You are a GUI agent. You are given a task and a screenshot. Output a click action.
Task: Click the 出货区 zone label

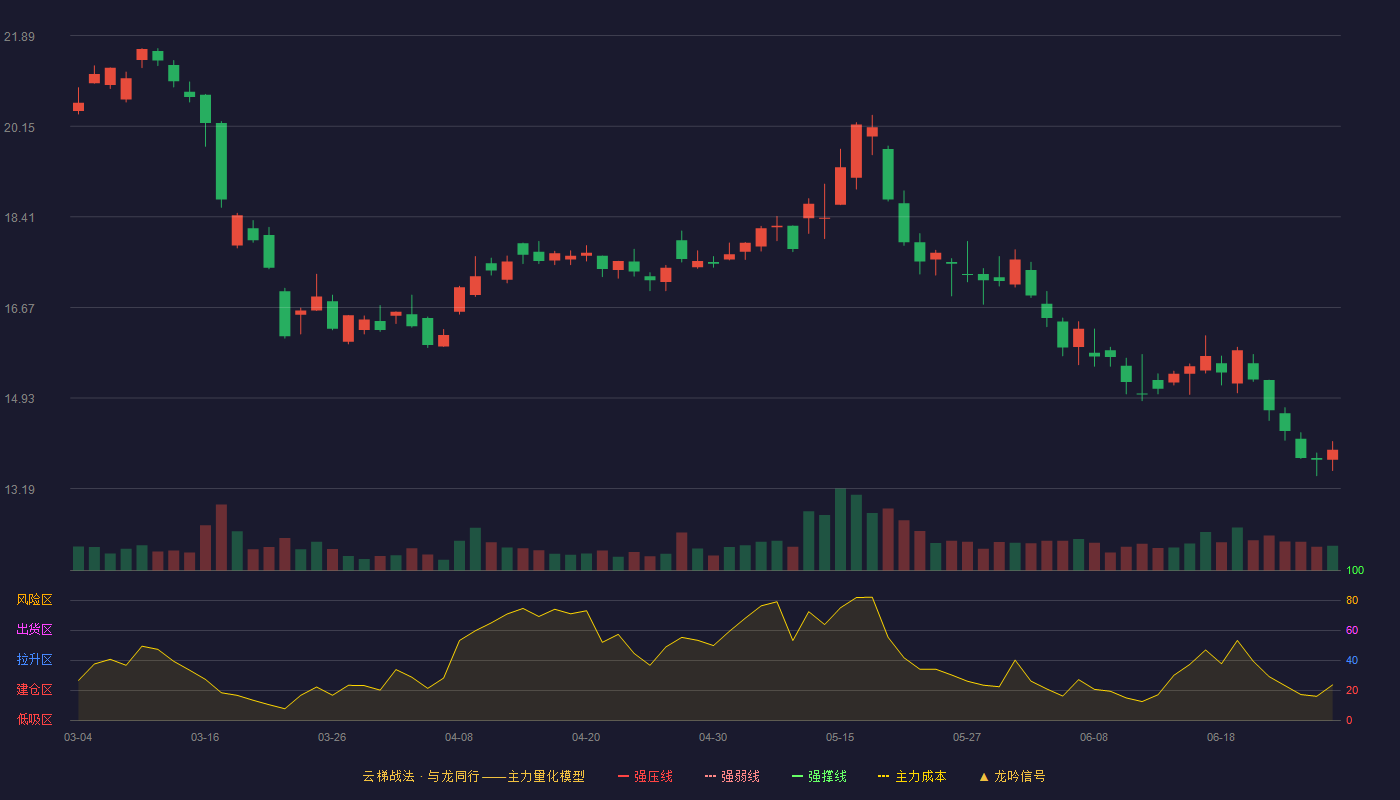34,630
